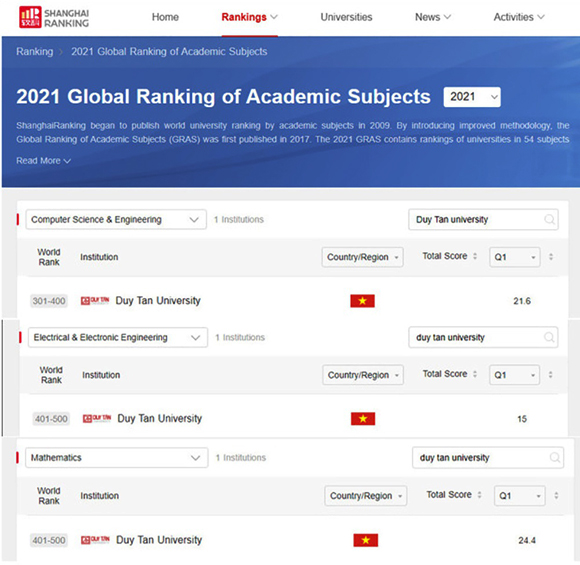Click Vietnam flag in Computer Science row
Screen dimensions: 580x565
tap(362, 301)
